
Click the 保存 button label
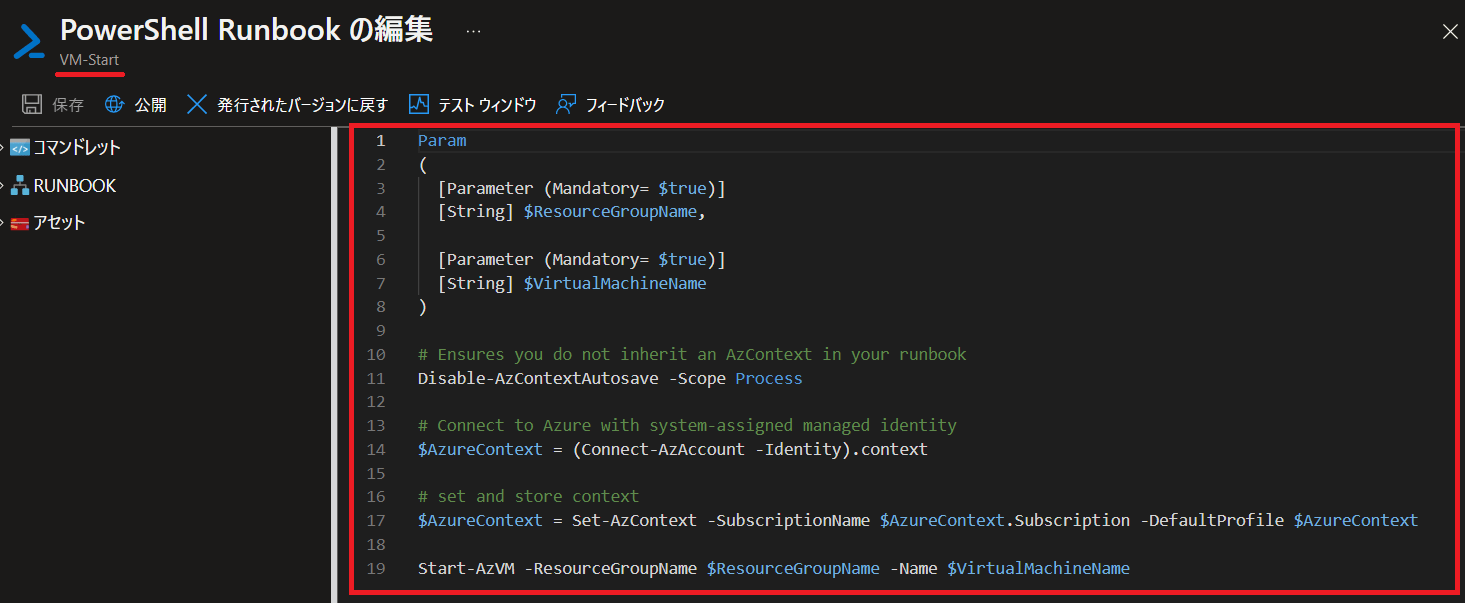tap(68, 104)
